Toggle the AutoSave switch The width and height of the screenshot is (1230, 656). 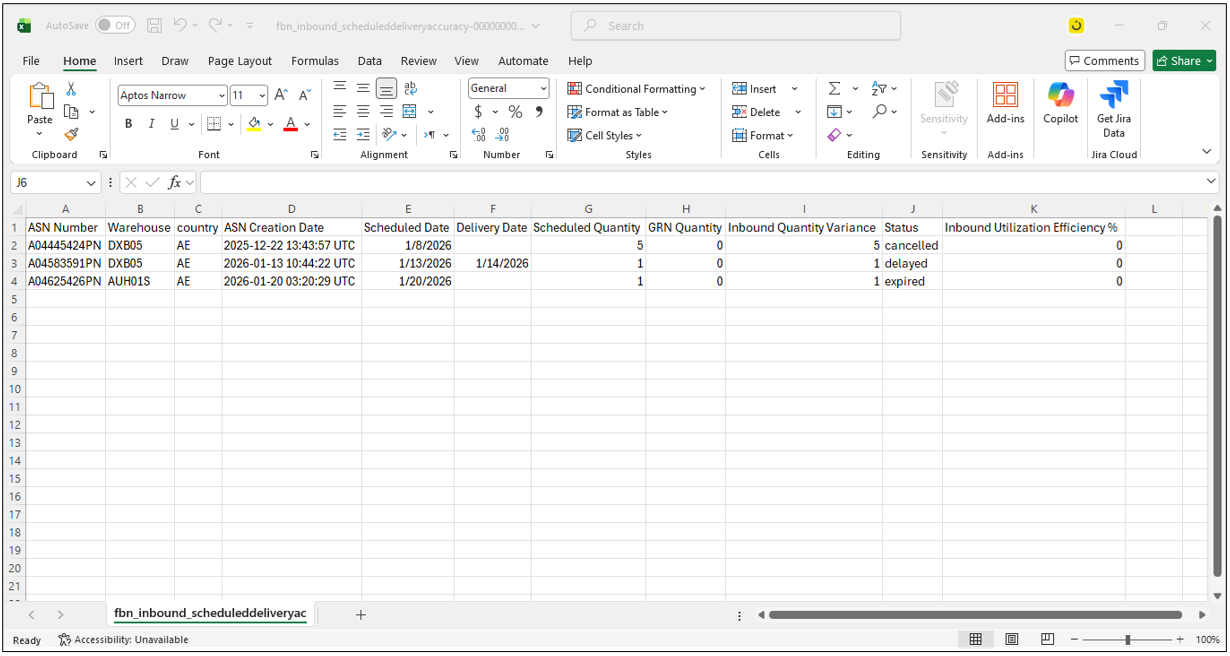[x=115, y=26]
